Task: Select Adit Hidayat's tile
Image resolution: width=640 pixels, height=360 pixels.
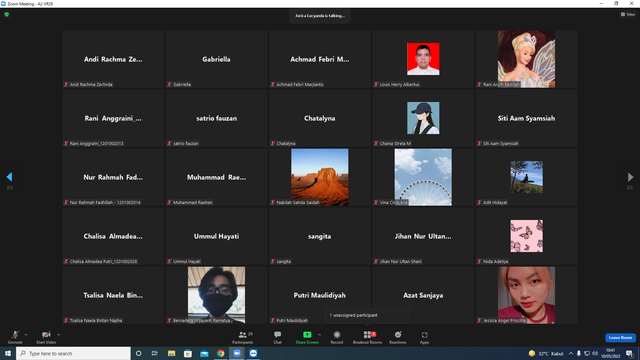Action: [x=526, y=177]
